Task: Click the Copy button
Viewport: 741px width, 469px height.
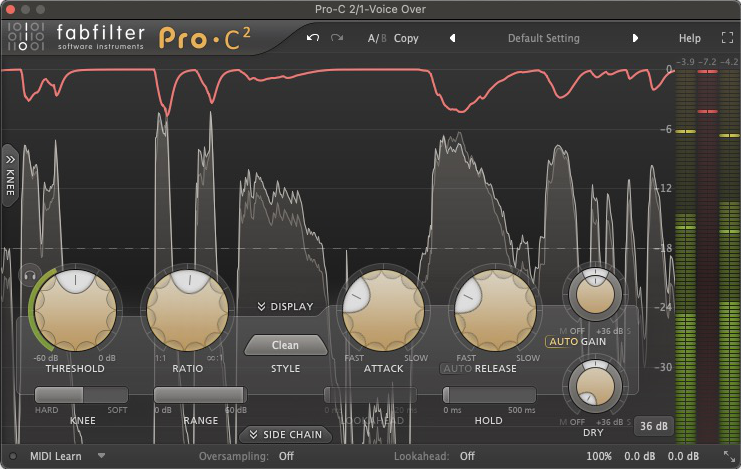Action: coord(406,38)
